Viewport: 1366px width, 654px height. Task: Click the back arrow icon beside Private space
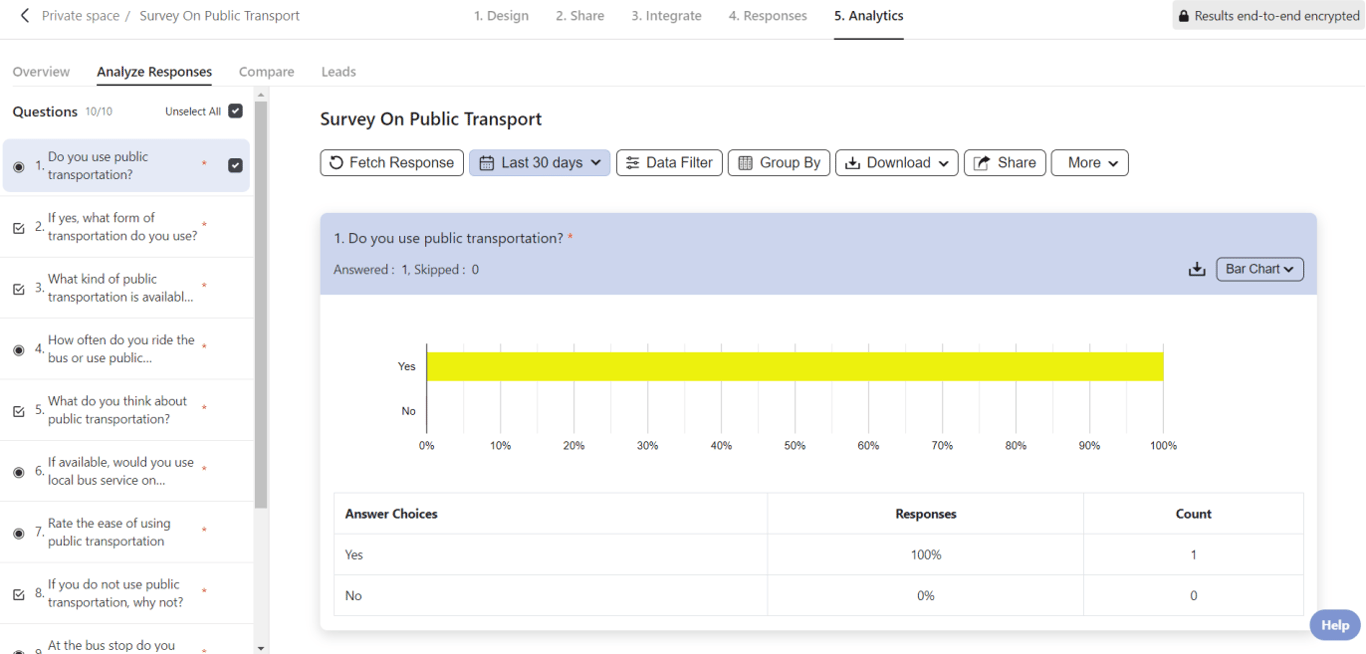pos(25,16)
